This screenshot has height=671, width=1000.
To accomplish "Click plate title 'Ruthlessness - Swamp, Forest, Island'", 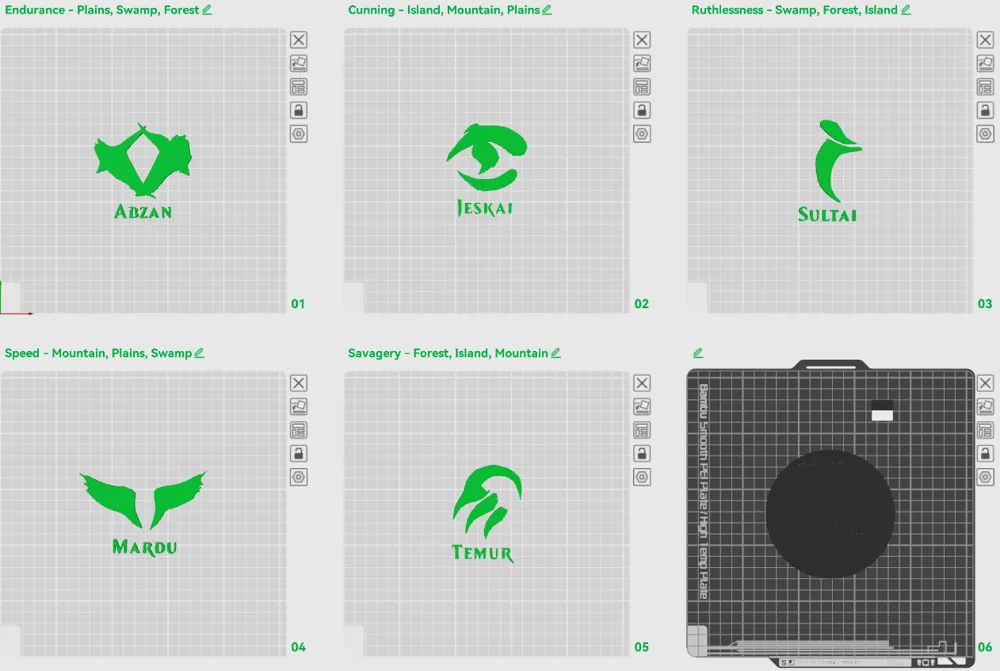I will (x=795, y=10).
